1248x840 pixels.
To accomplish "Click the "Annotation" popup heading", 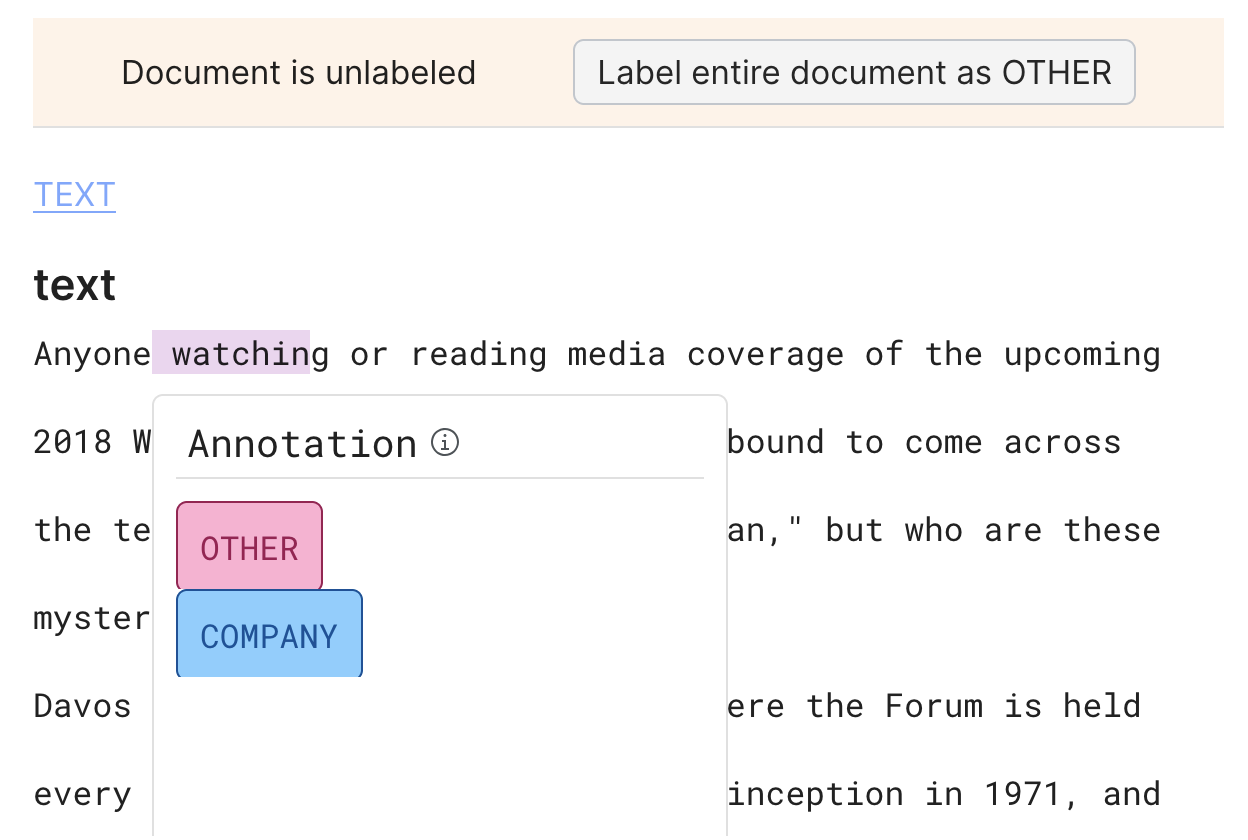I will tap(302, 443).
